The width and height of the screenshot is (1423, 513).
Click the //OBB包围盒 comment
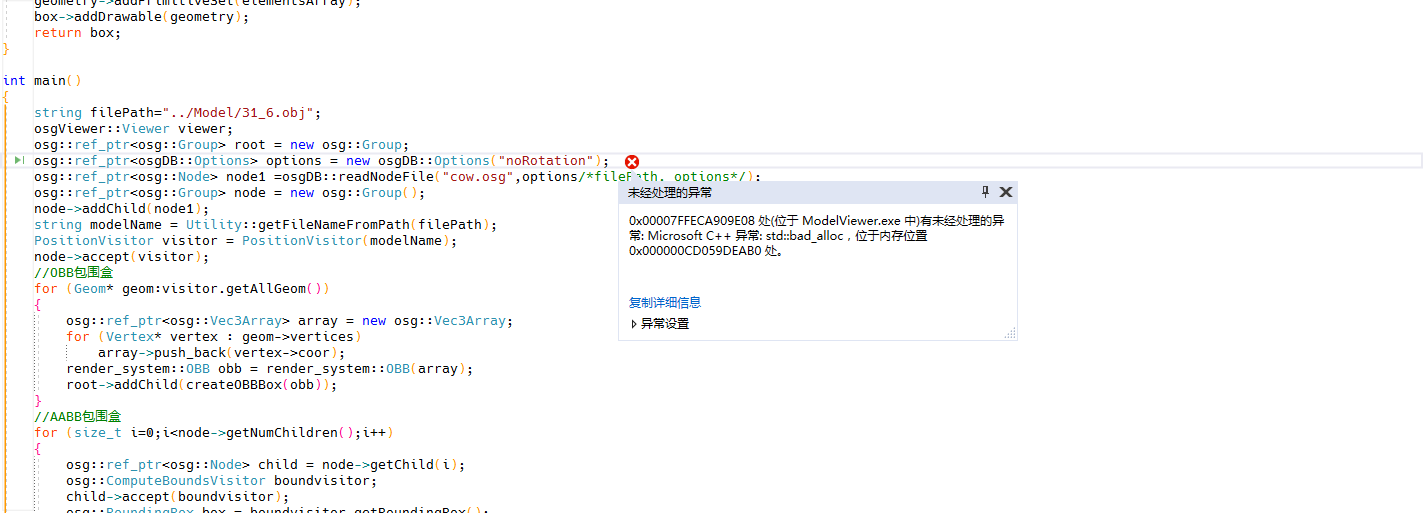74,272
